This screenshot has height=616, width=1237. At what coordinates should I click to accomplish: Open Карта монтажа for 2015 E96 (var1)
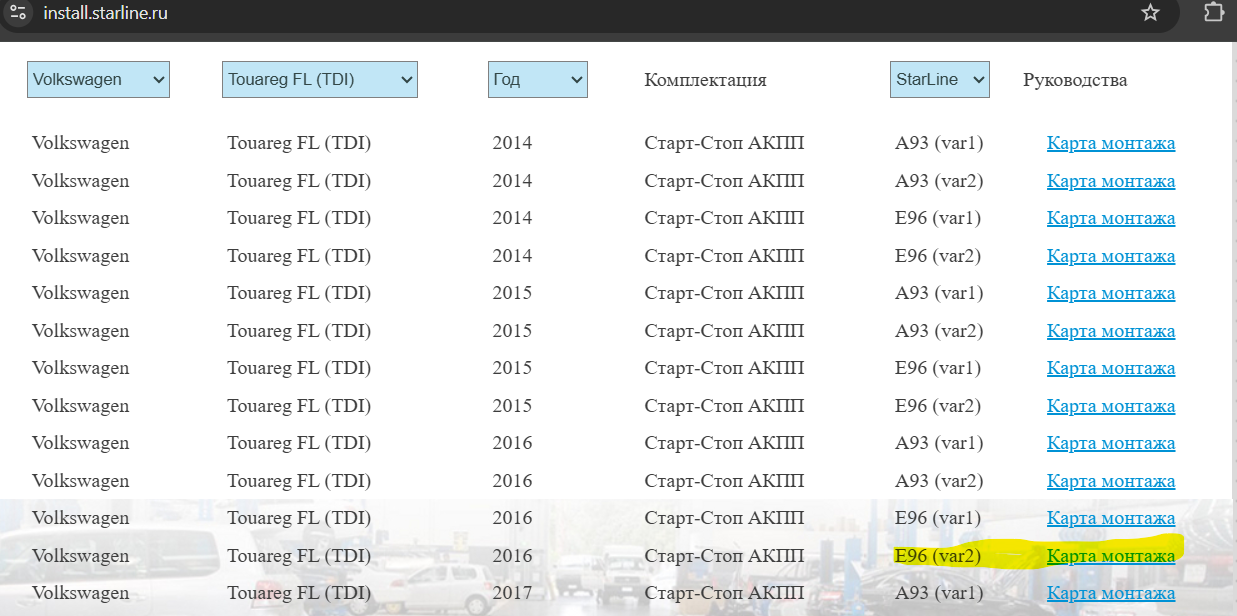click(x=1110, y=368)
